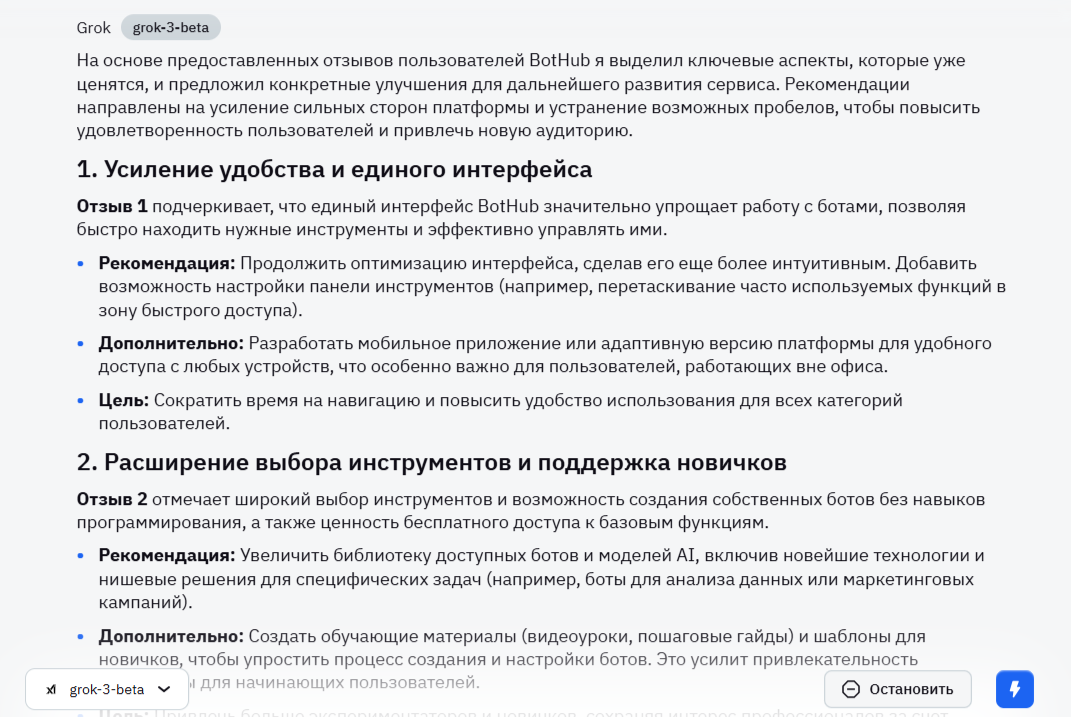The image size is (1071, 717).
Task: Click the blue lightning bolt button
Action: point(1014,689)
